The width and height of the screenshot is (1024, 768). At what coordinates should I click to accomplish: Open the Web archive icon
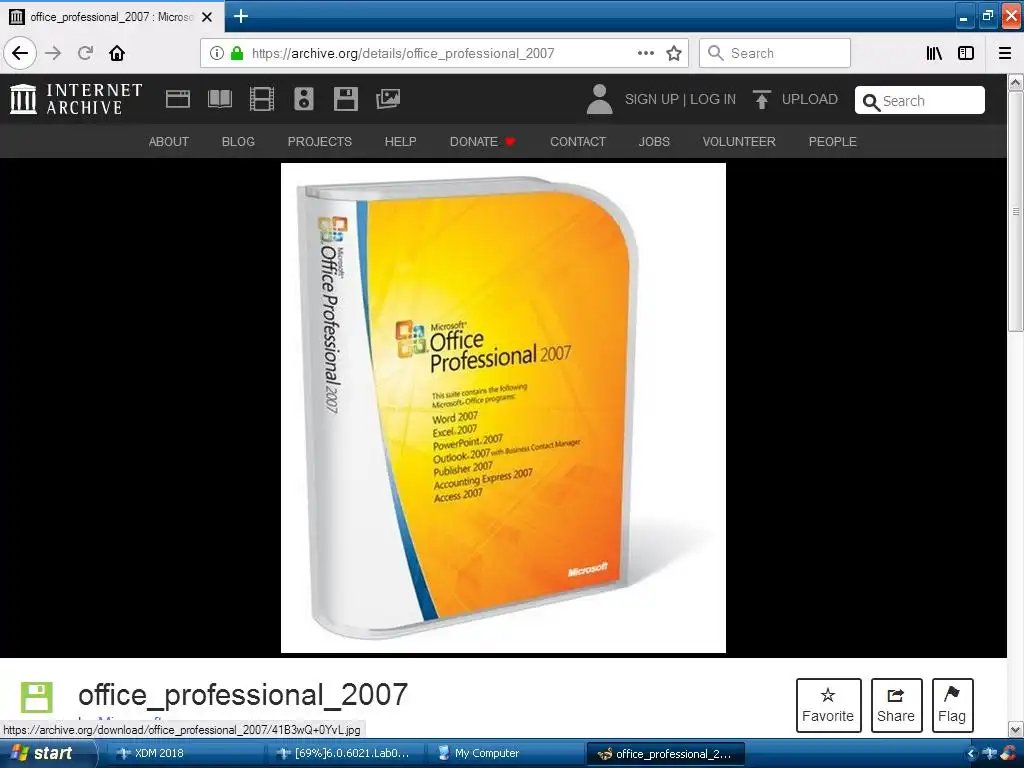tap(178, 99)
